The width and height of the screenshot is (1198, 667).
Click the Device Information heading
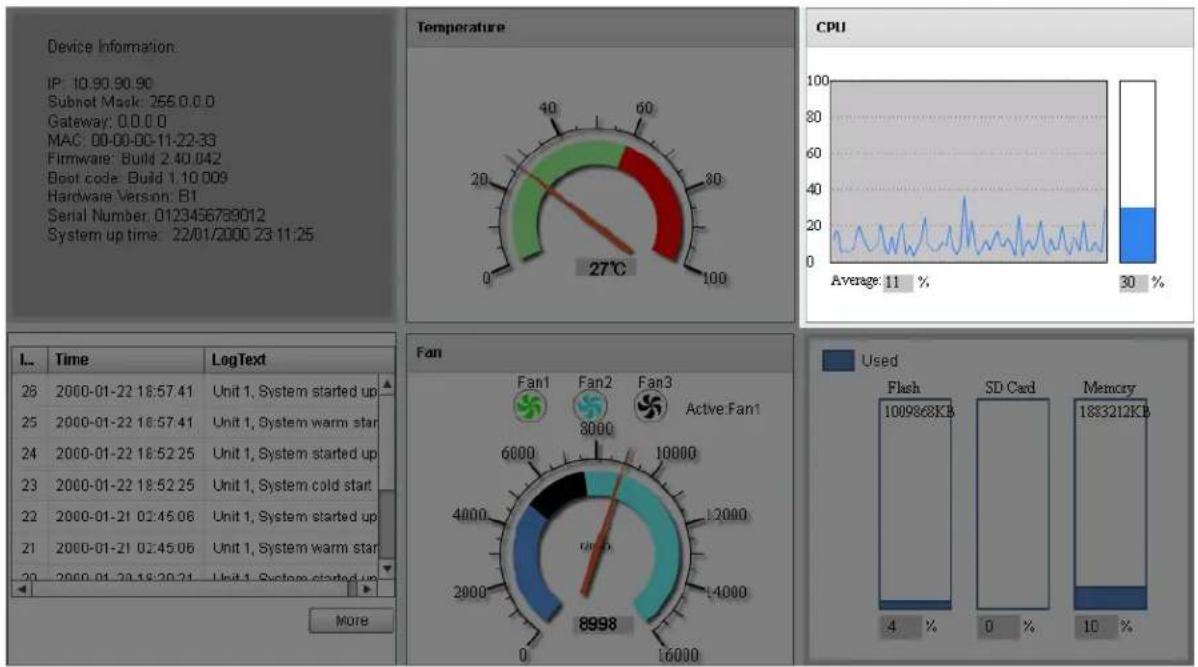tap(111, 47)
